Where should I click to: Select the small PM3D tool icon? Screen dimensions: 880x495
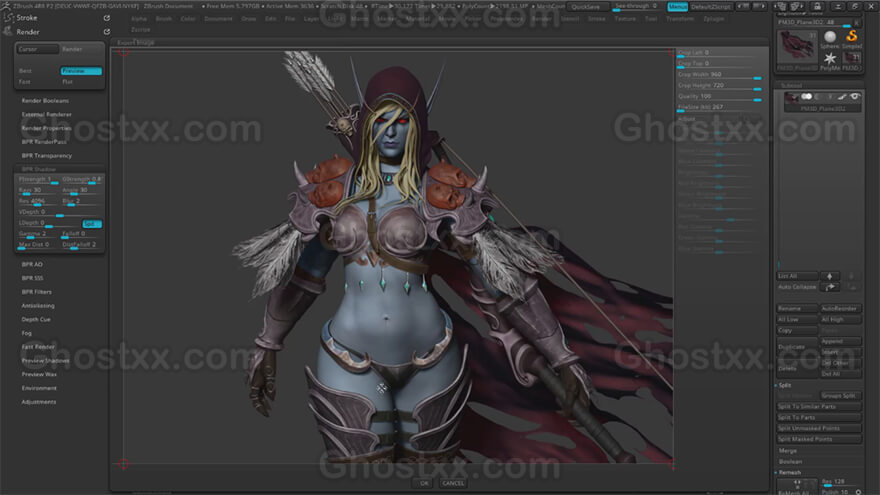(851, 60)
